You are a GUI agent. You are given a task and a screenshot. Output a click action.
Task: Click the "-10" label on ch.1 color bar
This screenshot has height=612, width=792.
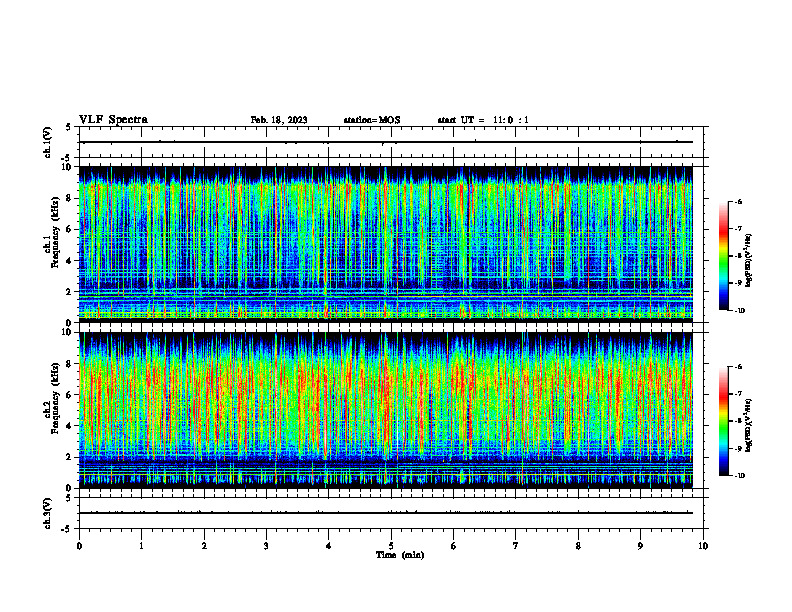coord(739,311)
